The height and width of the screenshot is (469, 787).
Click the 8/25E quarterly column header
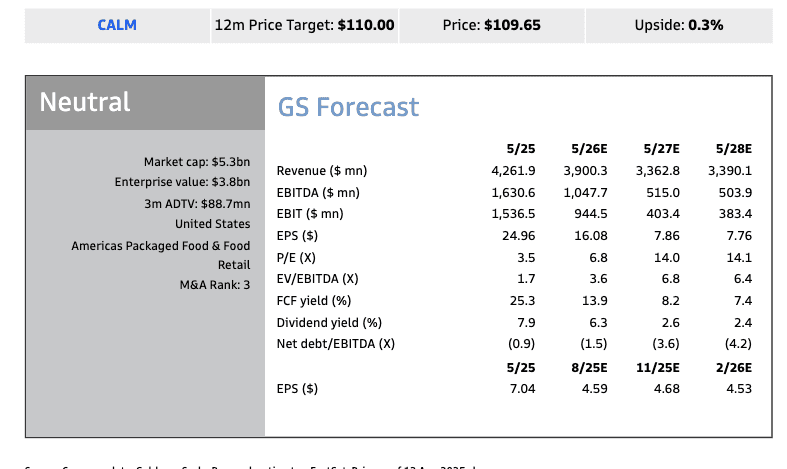[589, 367]
